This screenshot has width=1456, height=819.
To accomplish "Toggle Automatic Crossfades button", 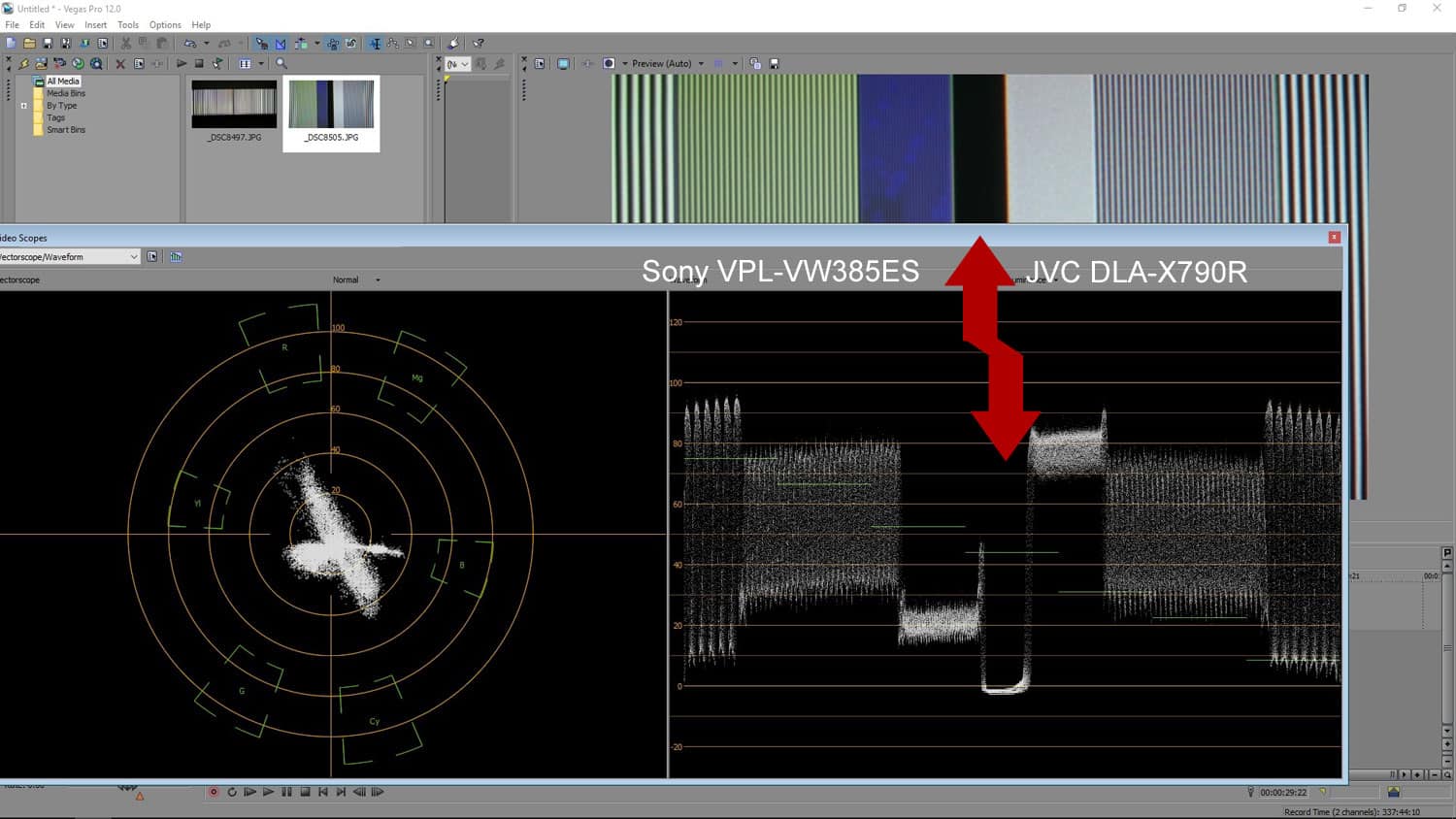I will [281, 43].
